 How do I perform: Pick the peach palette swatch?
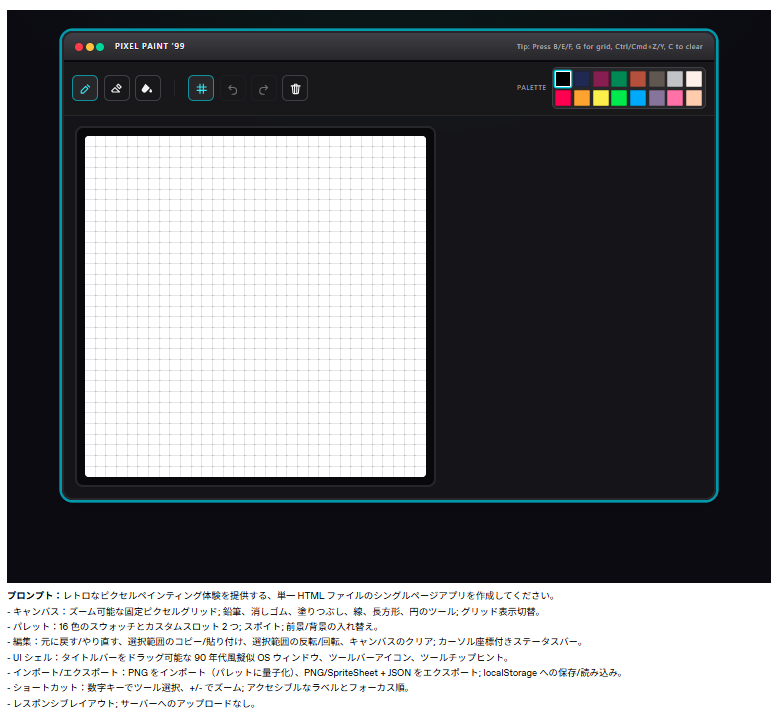694,98
